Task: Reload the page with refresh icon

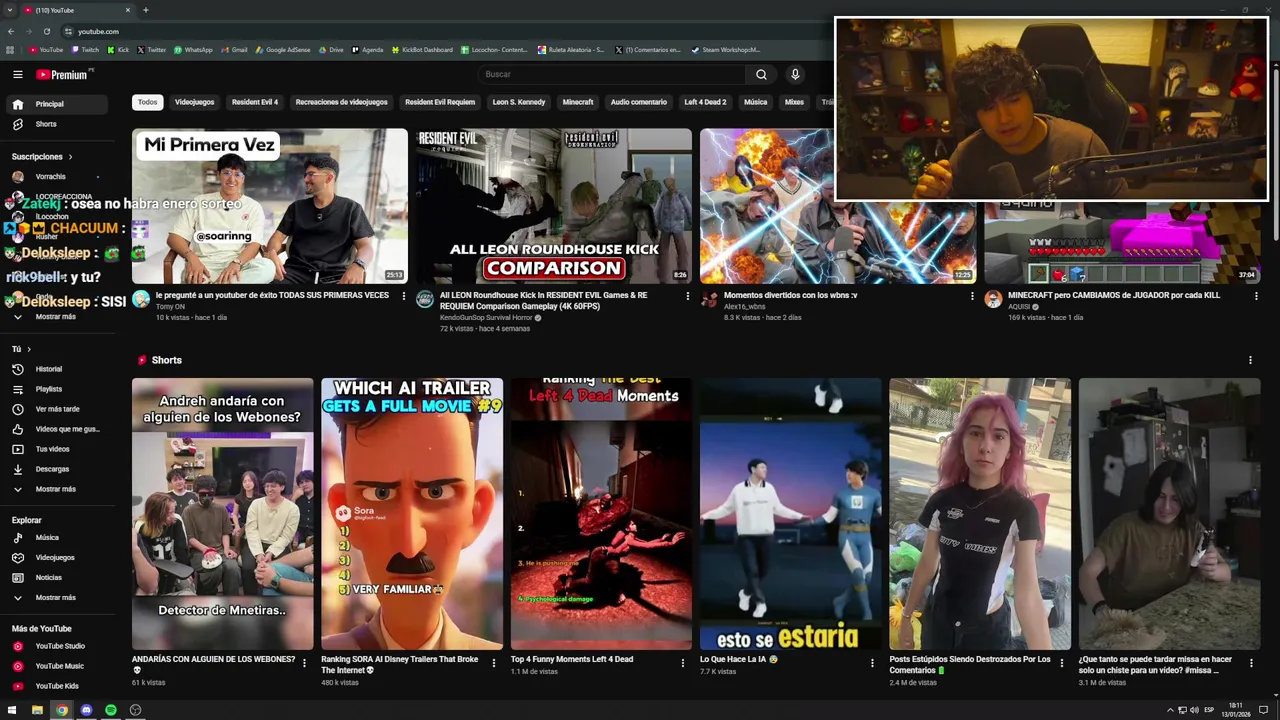Action: (48, 31)
